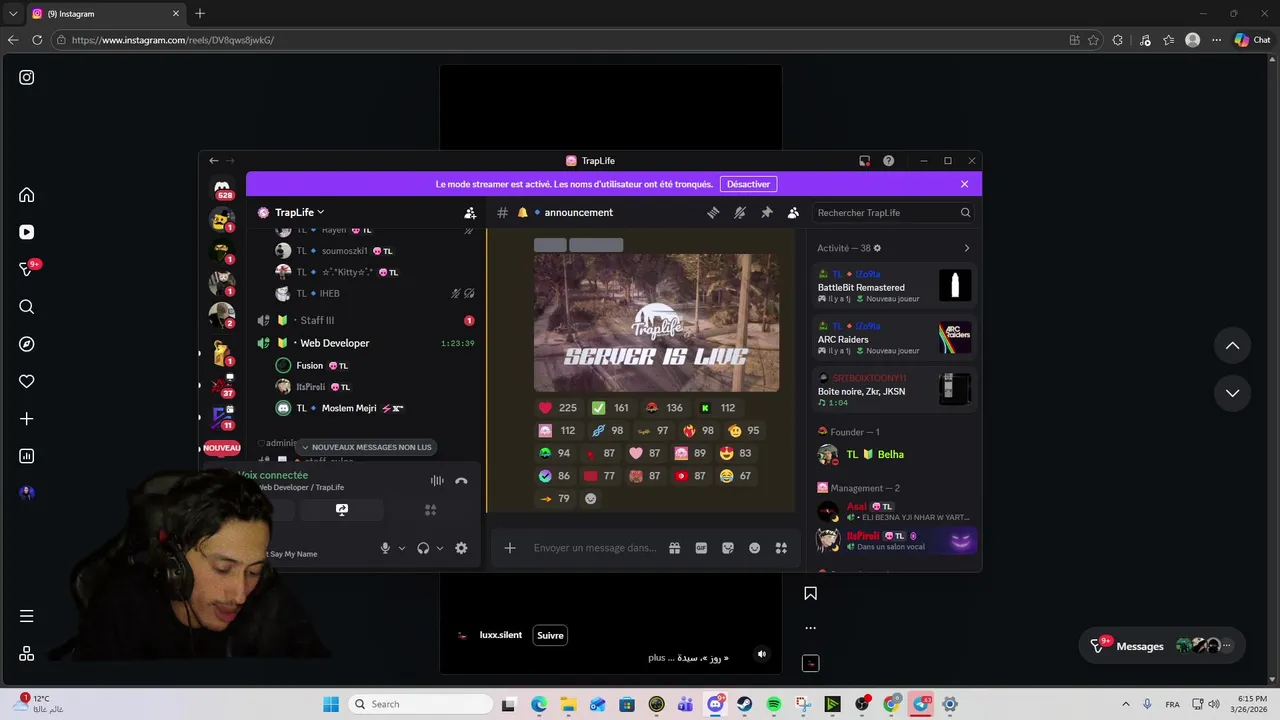The width and height of the screenshot is (1280, 720).
Task: Open the reel's three-dot options menu
Action: (x=811, y=628)
